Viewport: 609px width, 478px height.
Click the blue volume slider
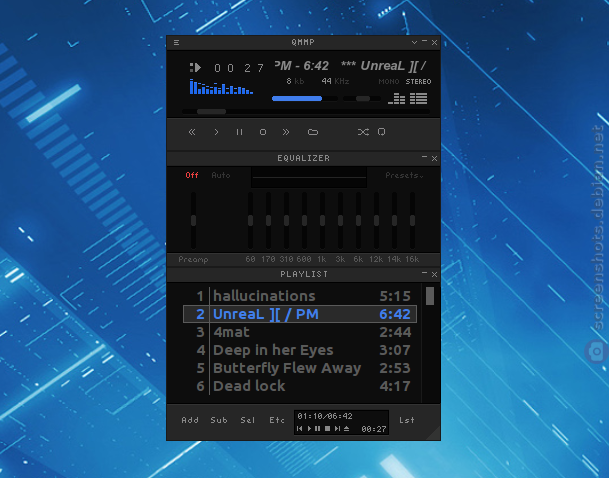304,99
